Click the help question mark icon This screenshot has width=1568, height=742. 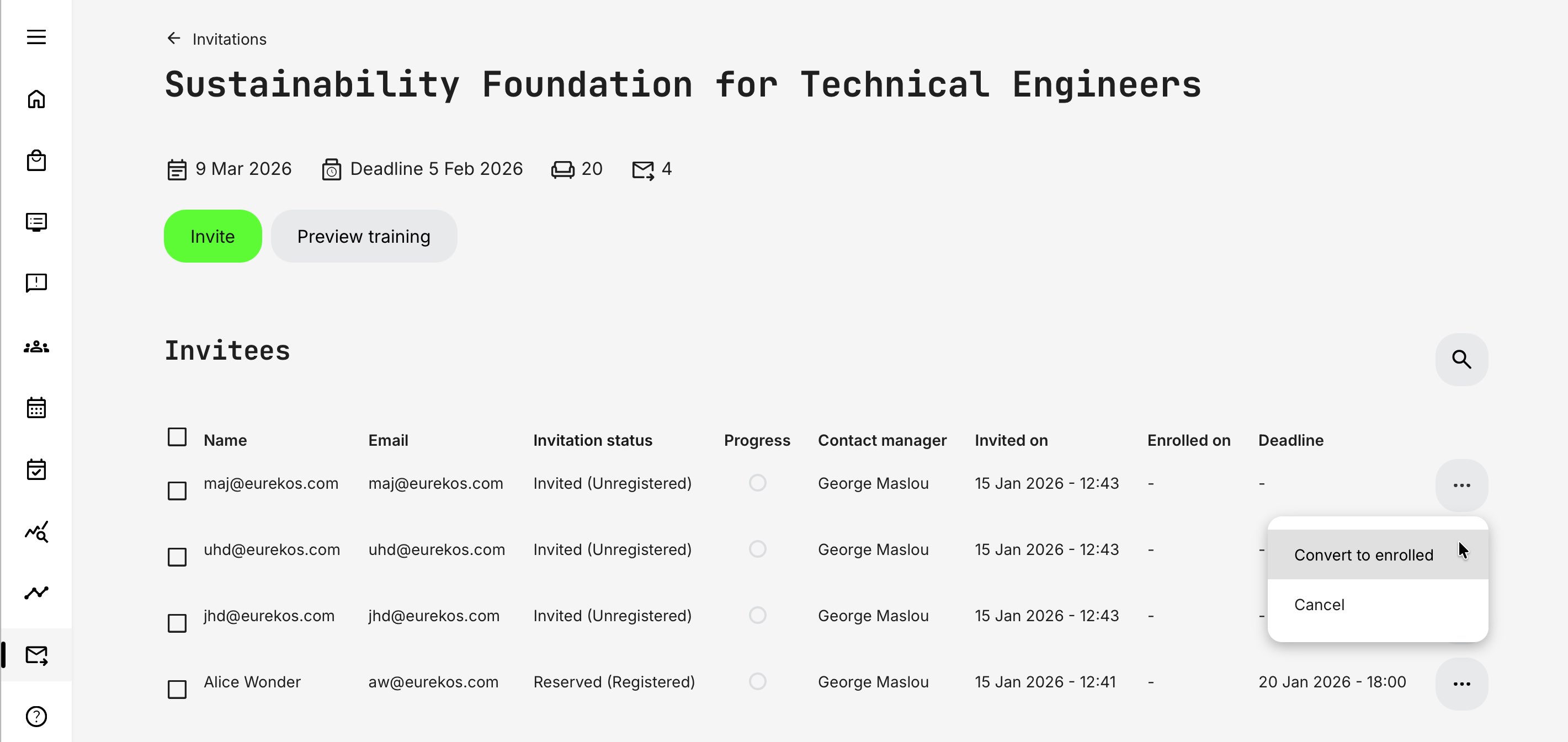click(x=36, y=716)
